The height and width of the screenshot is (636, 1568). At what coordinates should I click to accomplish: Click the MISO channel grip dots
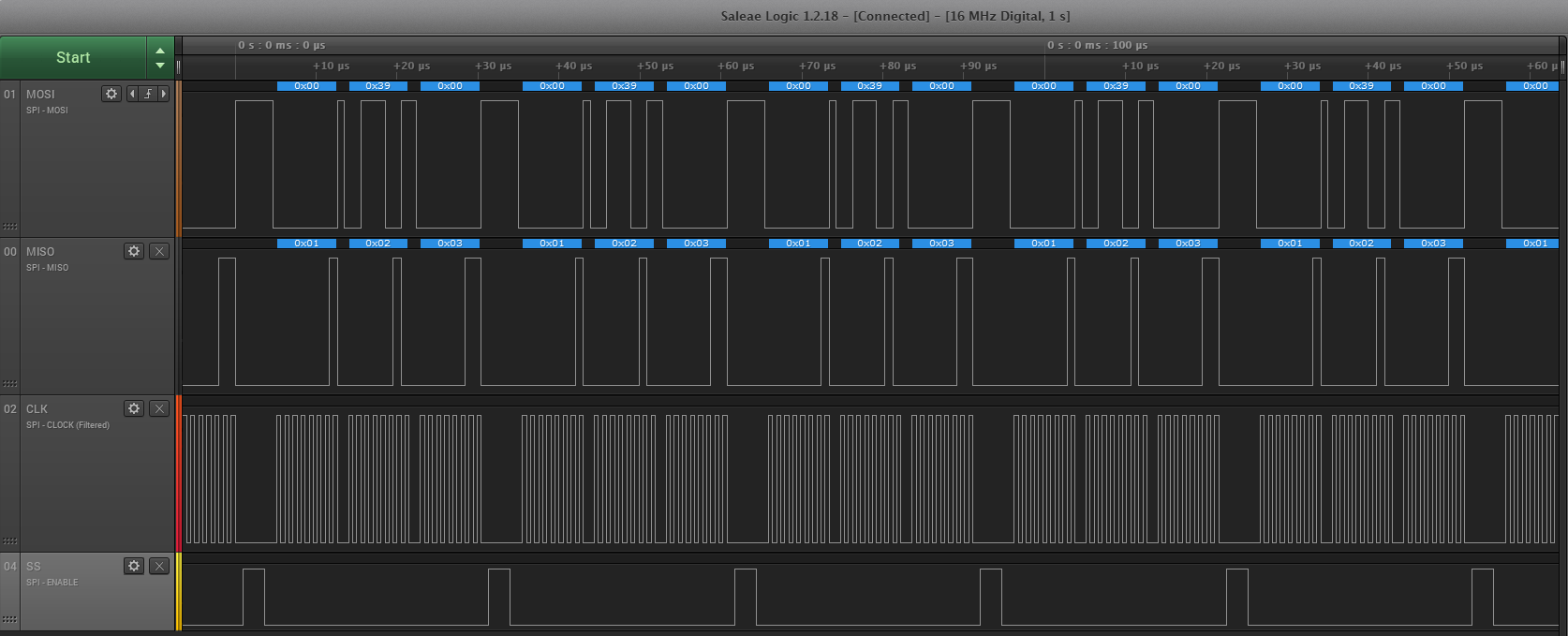[10, 384]
